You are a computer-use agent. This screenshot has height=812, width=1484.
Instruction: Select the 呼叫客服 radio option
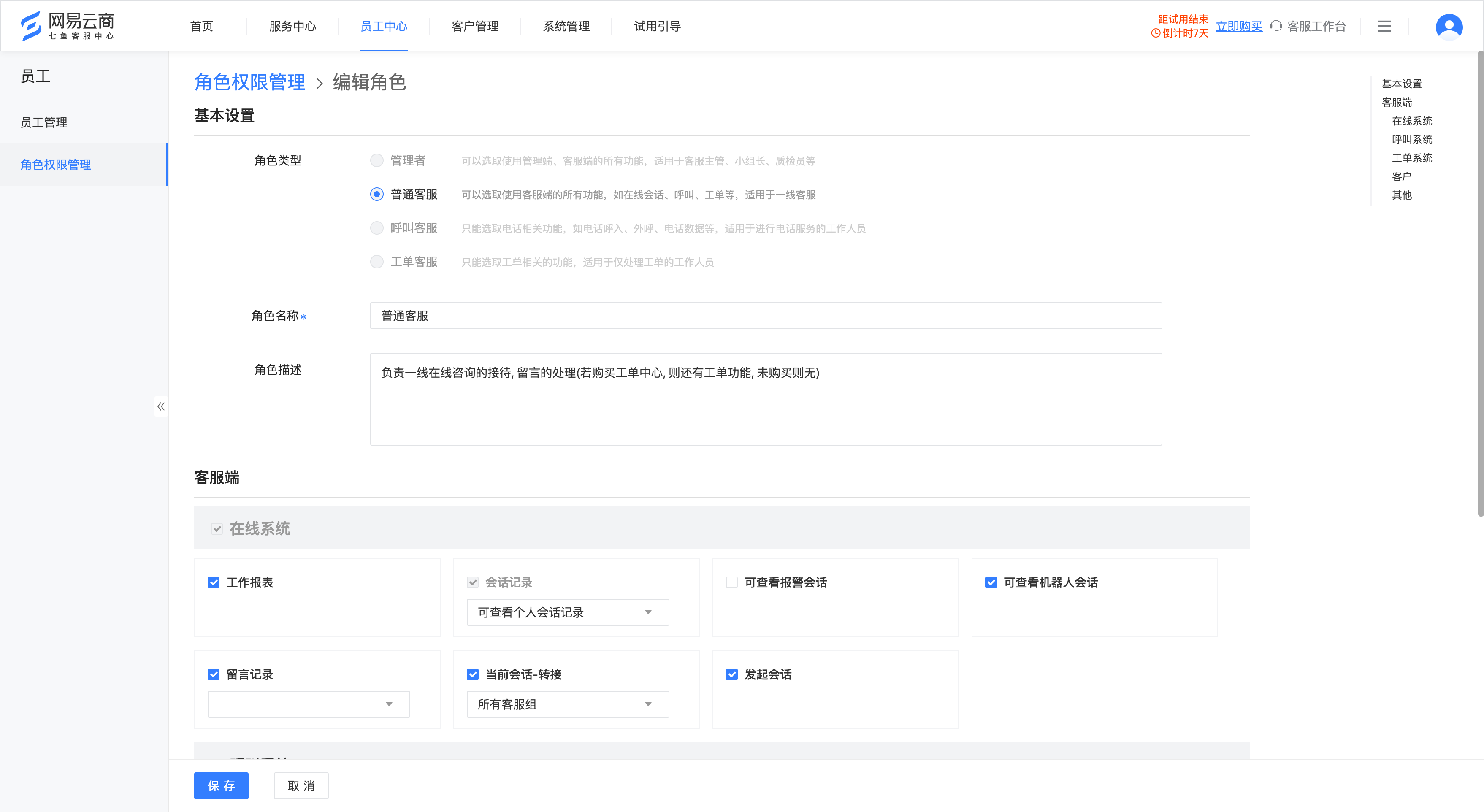pos(377,228)
